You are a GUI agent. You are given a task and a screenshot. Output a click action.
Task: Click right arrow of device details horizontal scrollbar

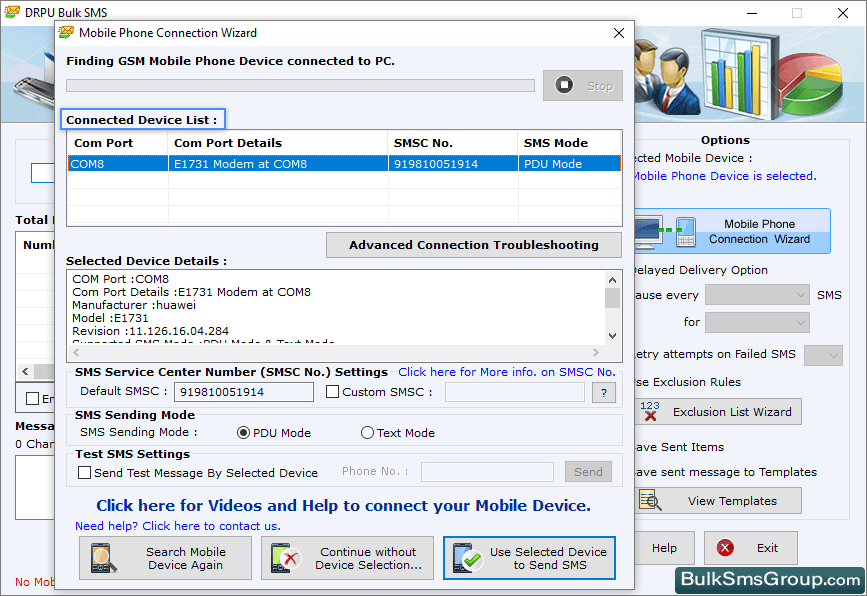[596, 352]
